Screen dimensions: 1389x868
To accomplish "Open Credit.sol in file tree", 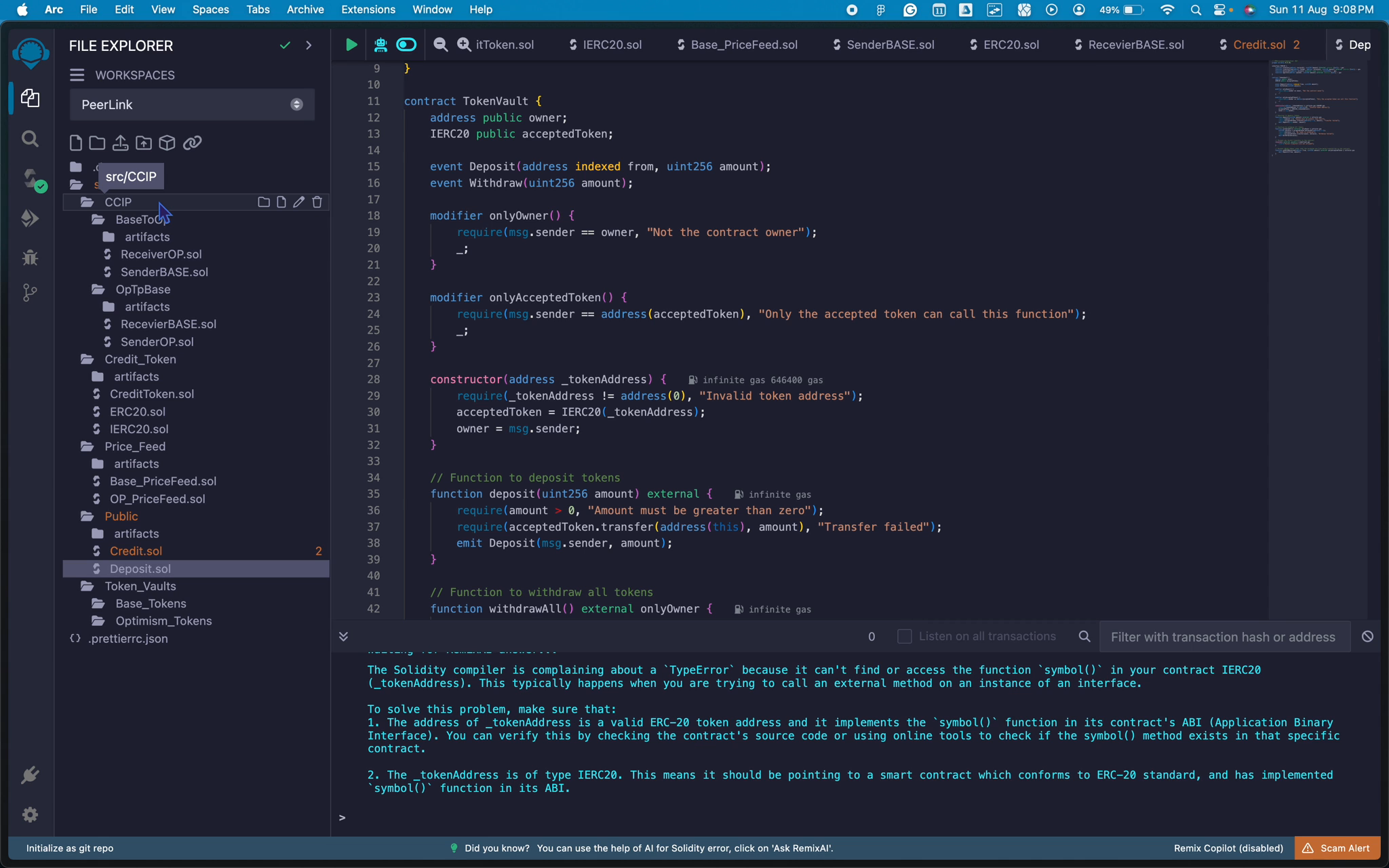I will pyautogui.click(x=136, y=551).
